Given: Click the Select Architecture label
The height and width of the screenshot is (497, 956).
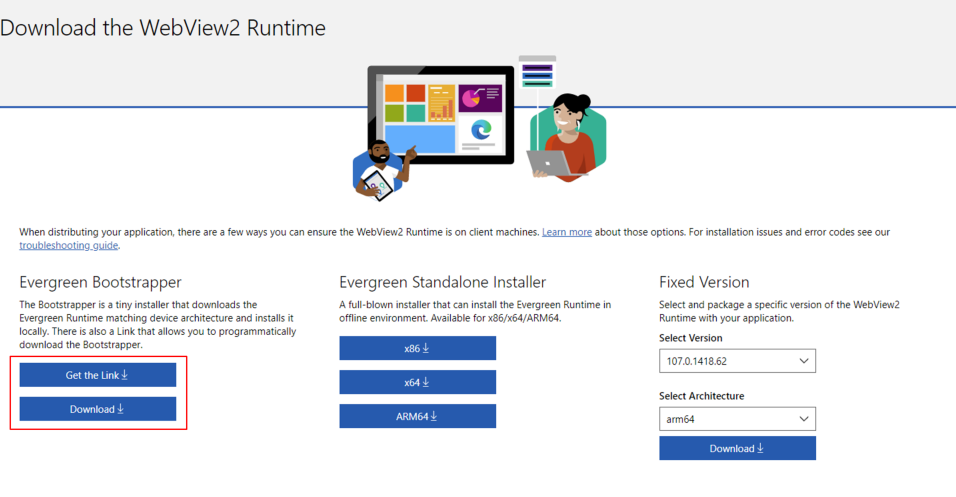Looking at the screenshot, I should 702,396.
